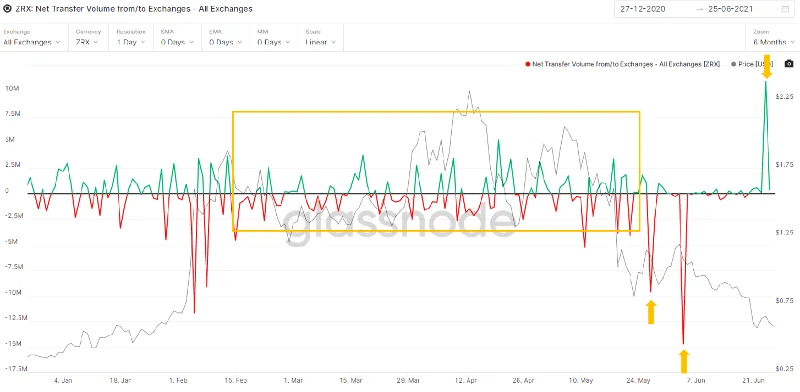
Task: Click the $0.75 price axis label
Action: click(x=784, y=300)
